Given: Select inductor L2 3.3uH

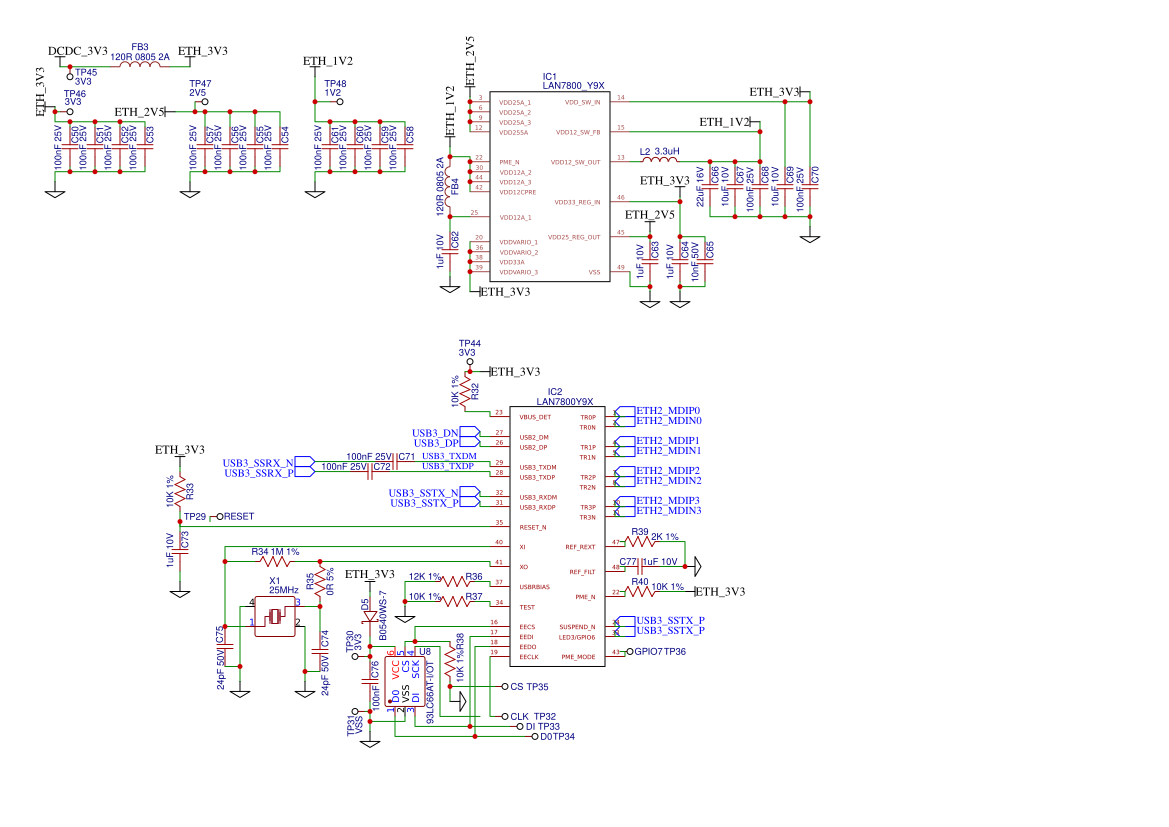Looking at the screenshot, I should pyautogui.click(x=660, y=160).
